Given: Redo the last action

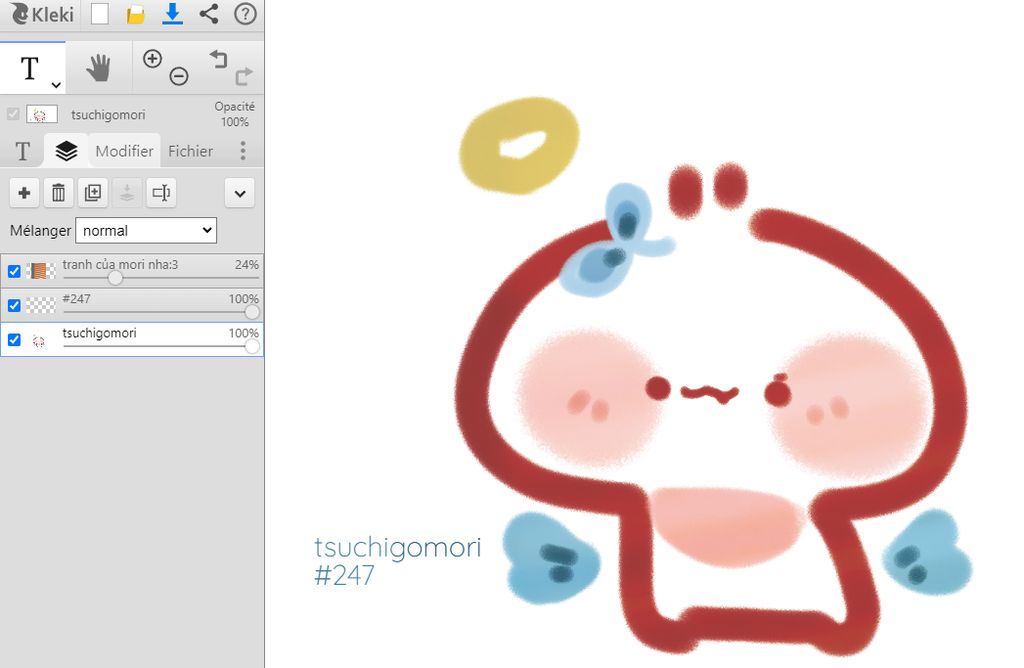Looking at the screenshot, I should coord(244,76).
